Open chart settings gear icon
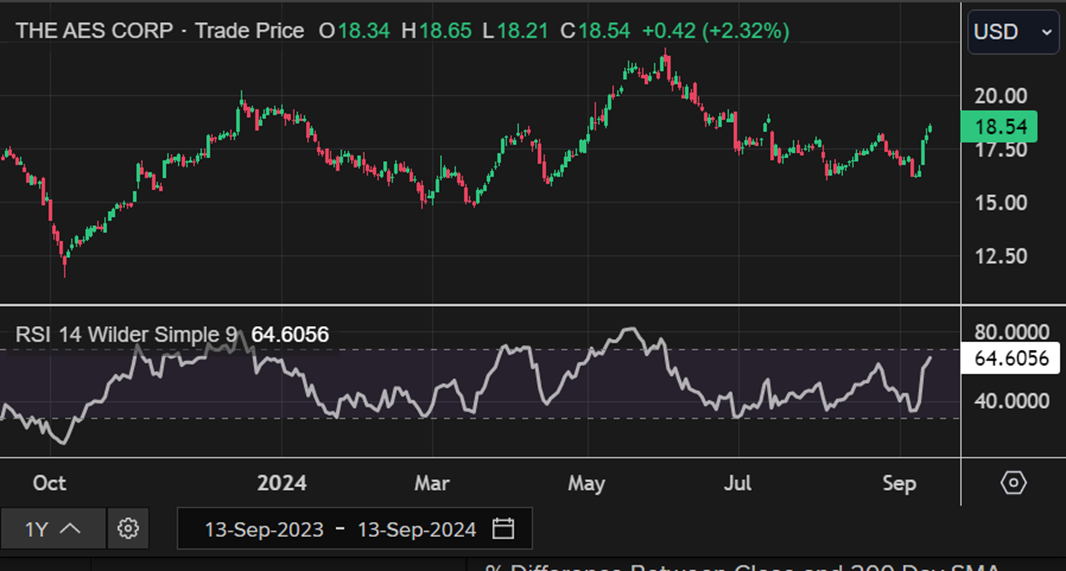This screenshot has height=571, width=1066. click(128, 528)
